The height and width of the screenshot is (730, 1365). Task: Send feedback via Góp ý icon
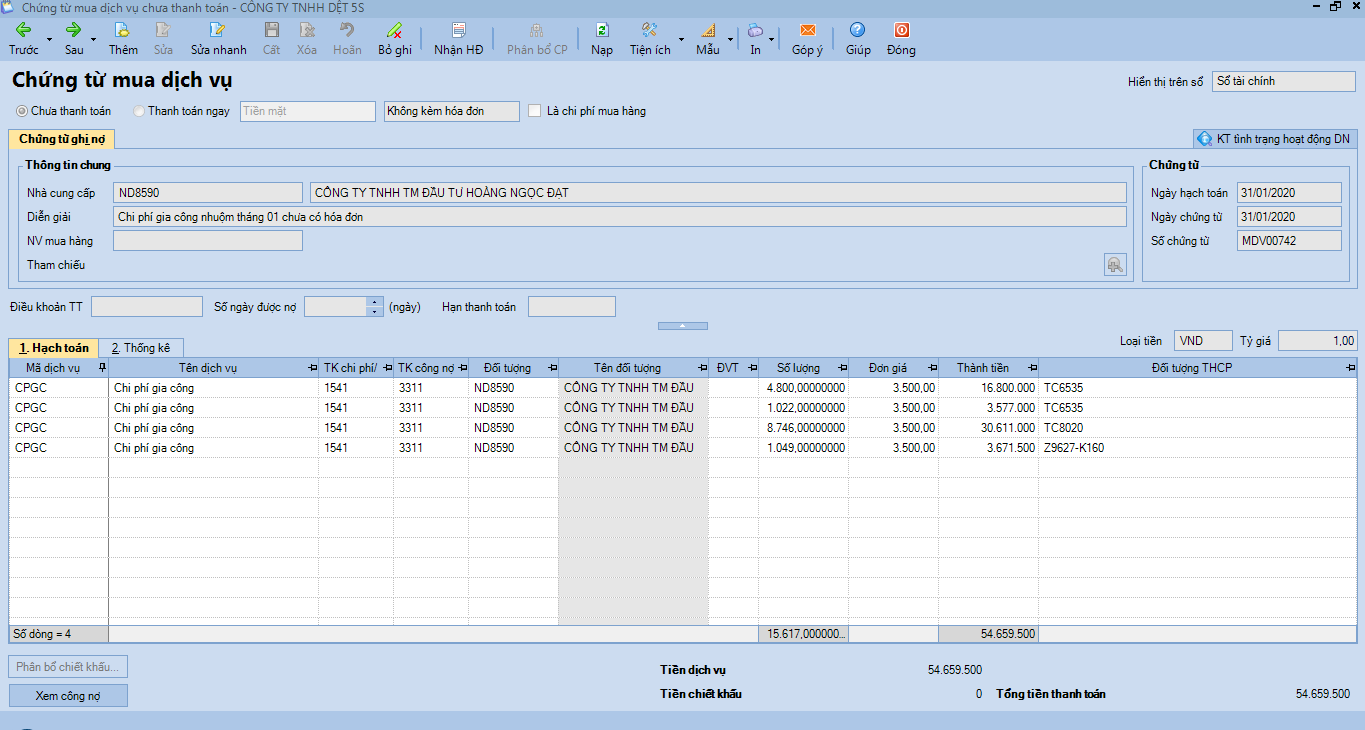807,39
